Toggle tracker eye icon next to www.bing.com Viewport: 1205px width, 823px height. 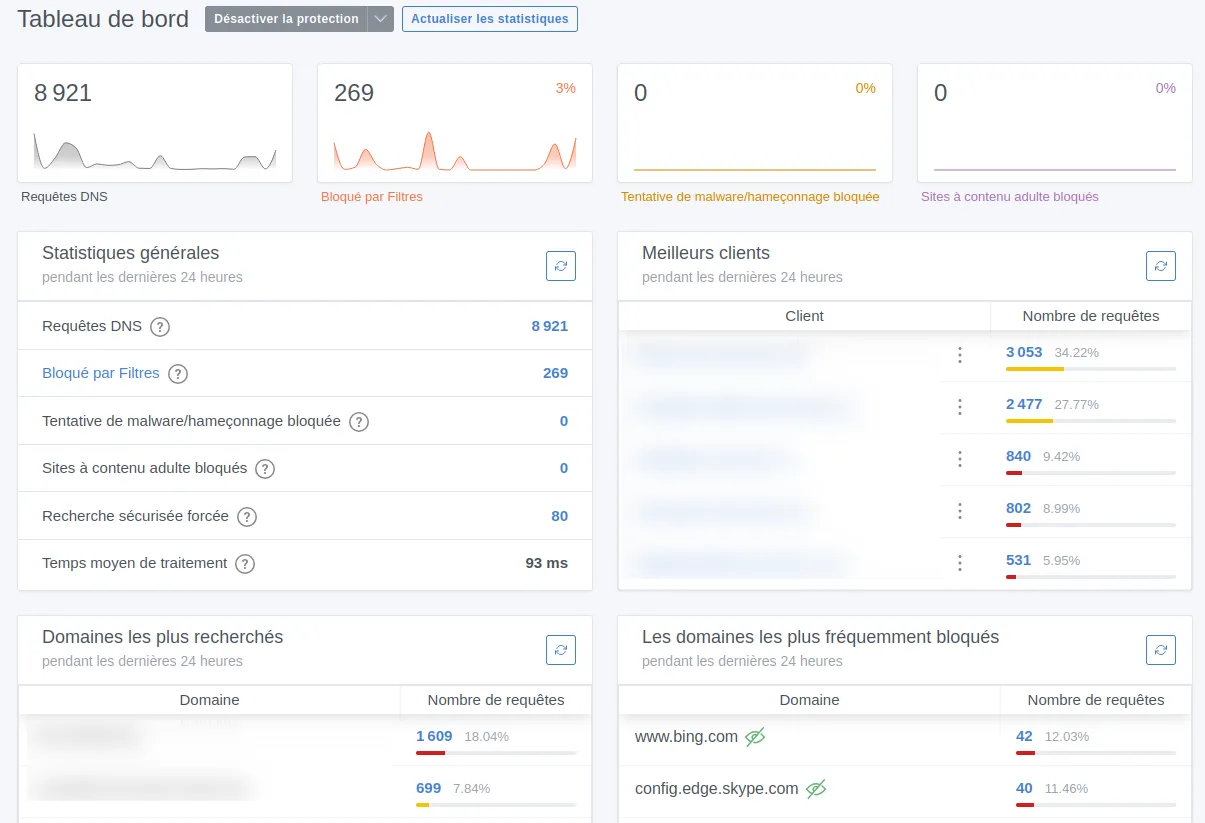(x=755, y=737)
